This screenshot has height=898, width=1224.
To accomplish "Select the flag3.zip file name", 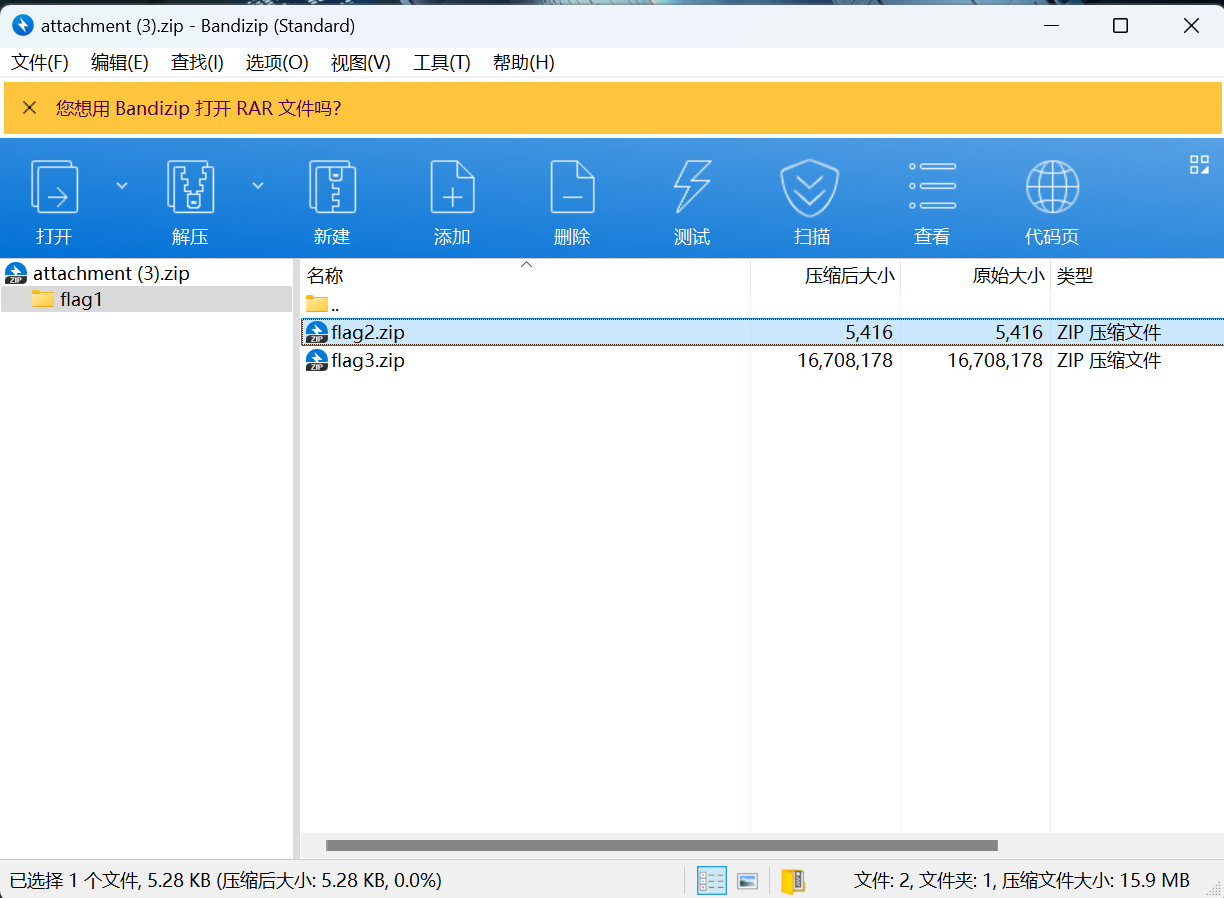I will tap(368, 360).
